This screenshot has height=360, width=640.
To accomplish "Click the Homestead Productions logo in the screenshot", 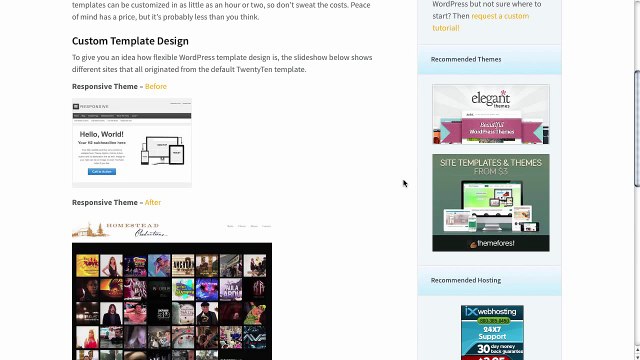I will [120, 230].
